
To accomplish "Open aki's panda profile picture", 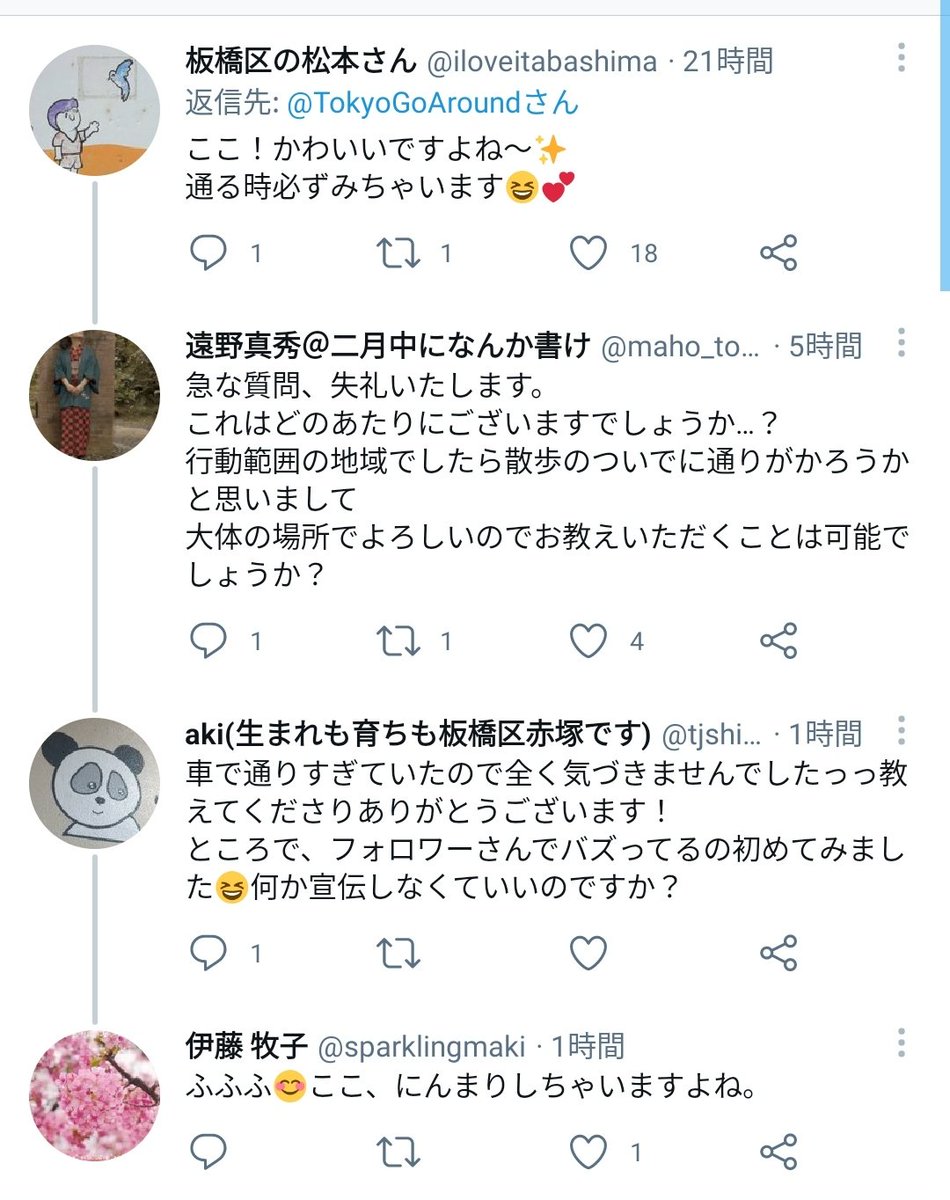I will pyautogui.click(x=95, y=783).
